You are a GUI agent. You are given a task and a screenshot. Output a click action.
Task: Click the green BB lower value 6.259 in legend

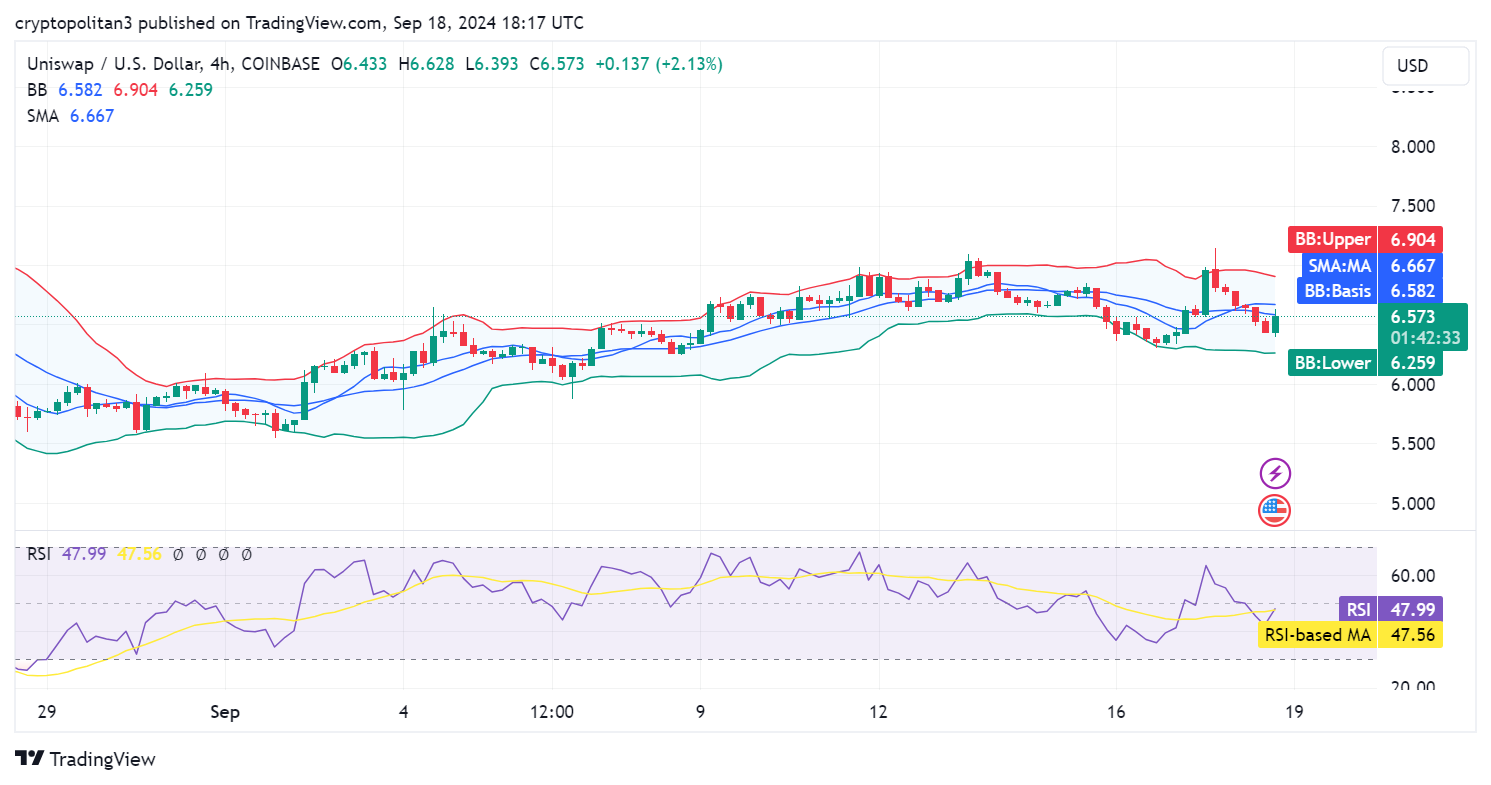pos(191,90)
